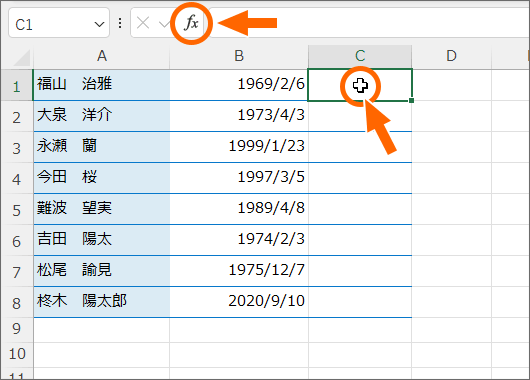
Task: Click date cell 1989/4/8
Action: (239, 209)
